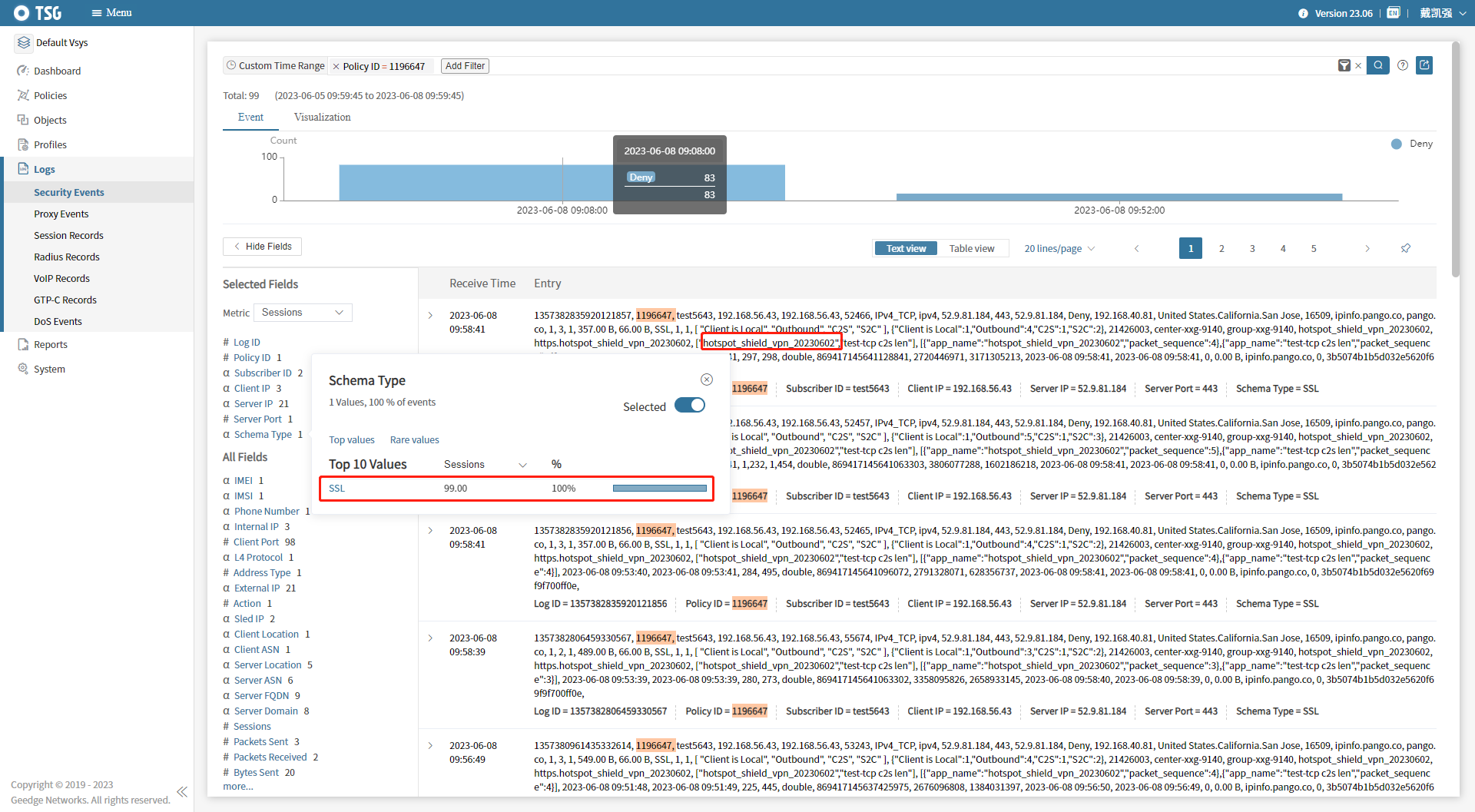Toggle the Selected switch off

click(x=689, y=406)
